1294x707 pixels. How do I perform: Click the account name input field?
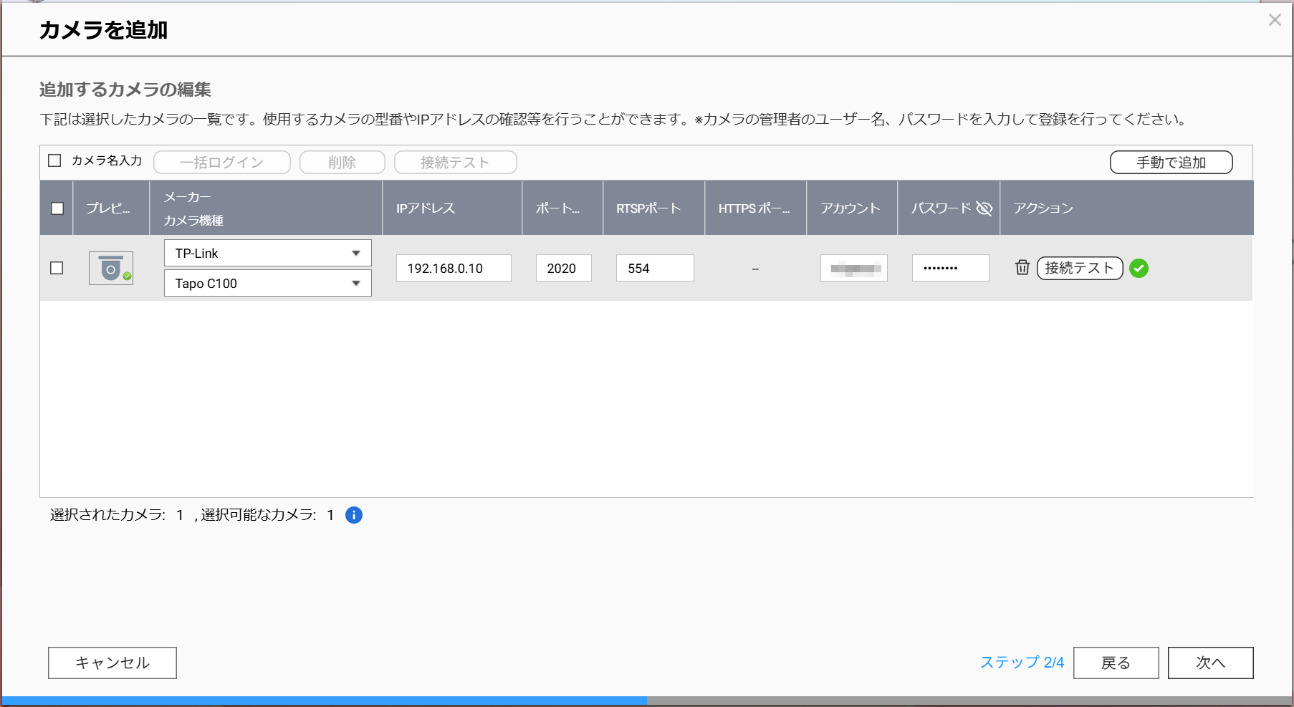point(853,268)
